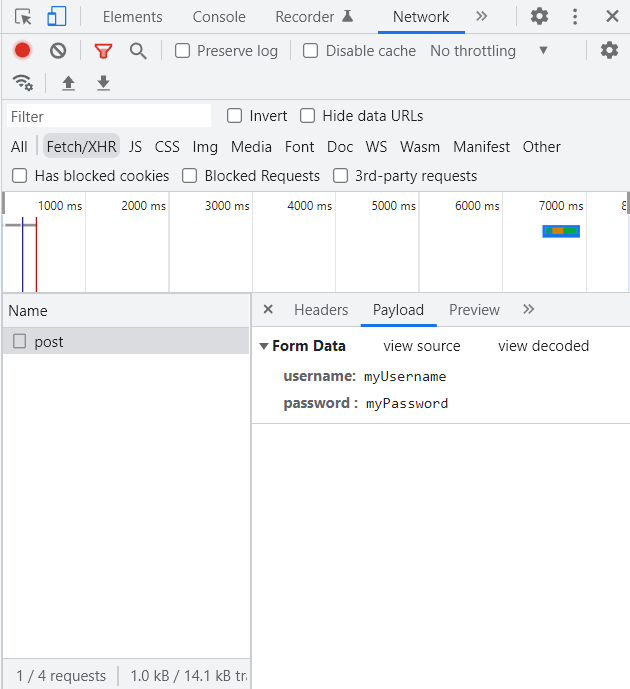Tick the Hide data URLs checkbox
This screenshot has height=689, width=630.
308,116
